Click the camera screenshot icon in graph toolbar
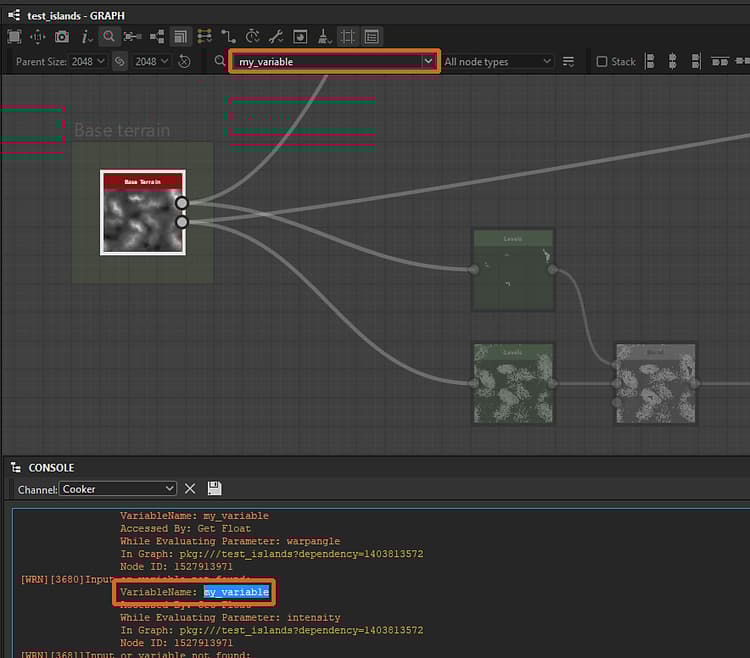Screen dimensions: 750x658 (62, 37)
